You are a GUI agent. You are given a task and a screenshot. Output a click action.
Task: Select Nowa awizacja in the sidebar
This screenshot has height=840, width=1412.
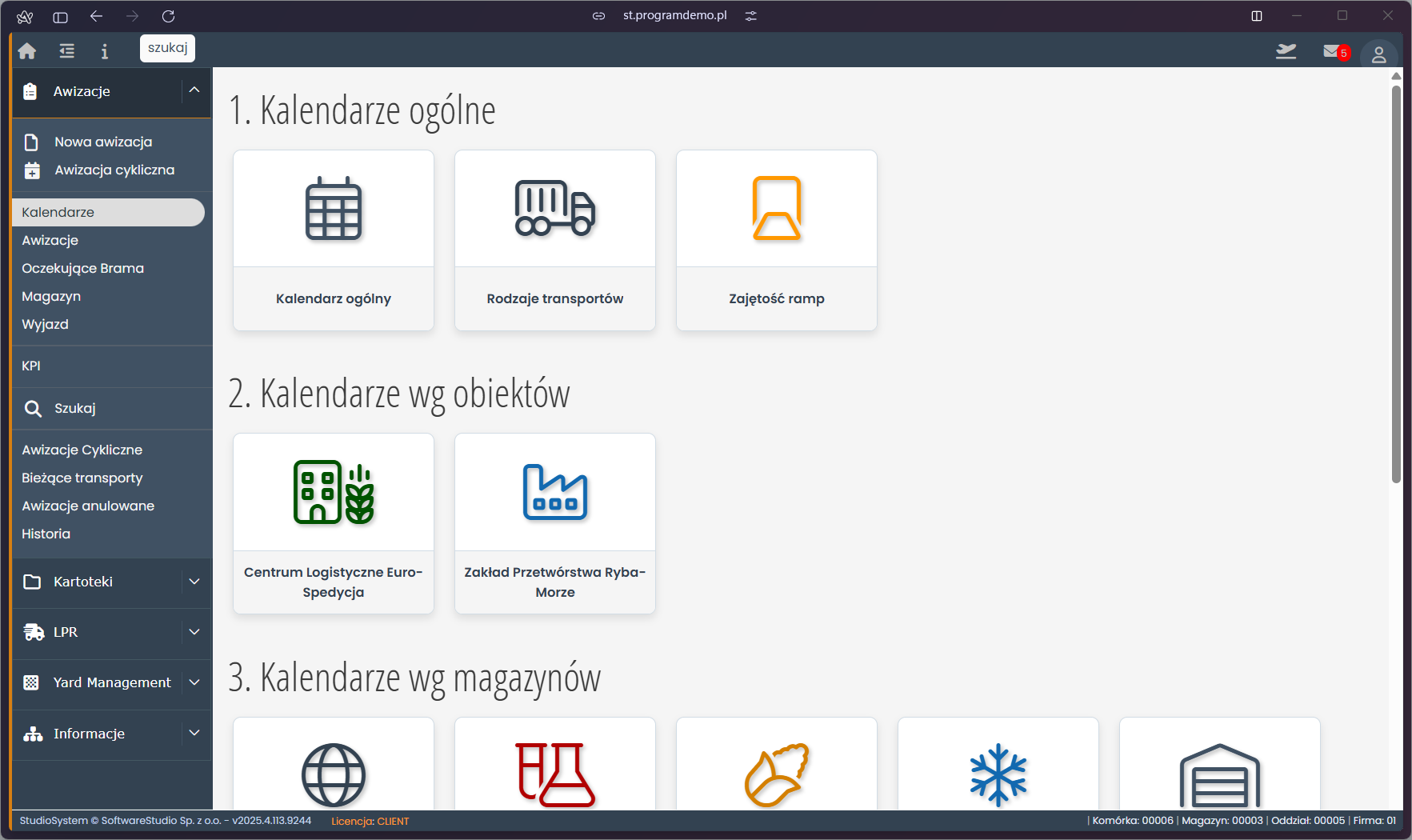[103, 142]
